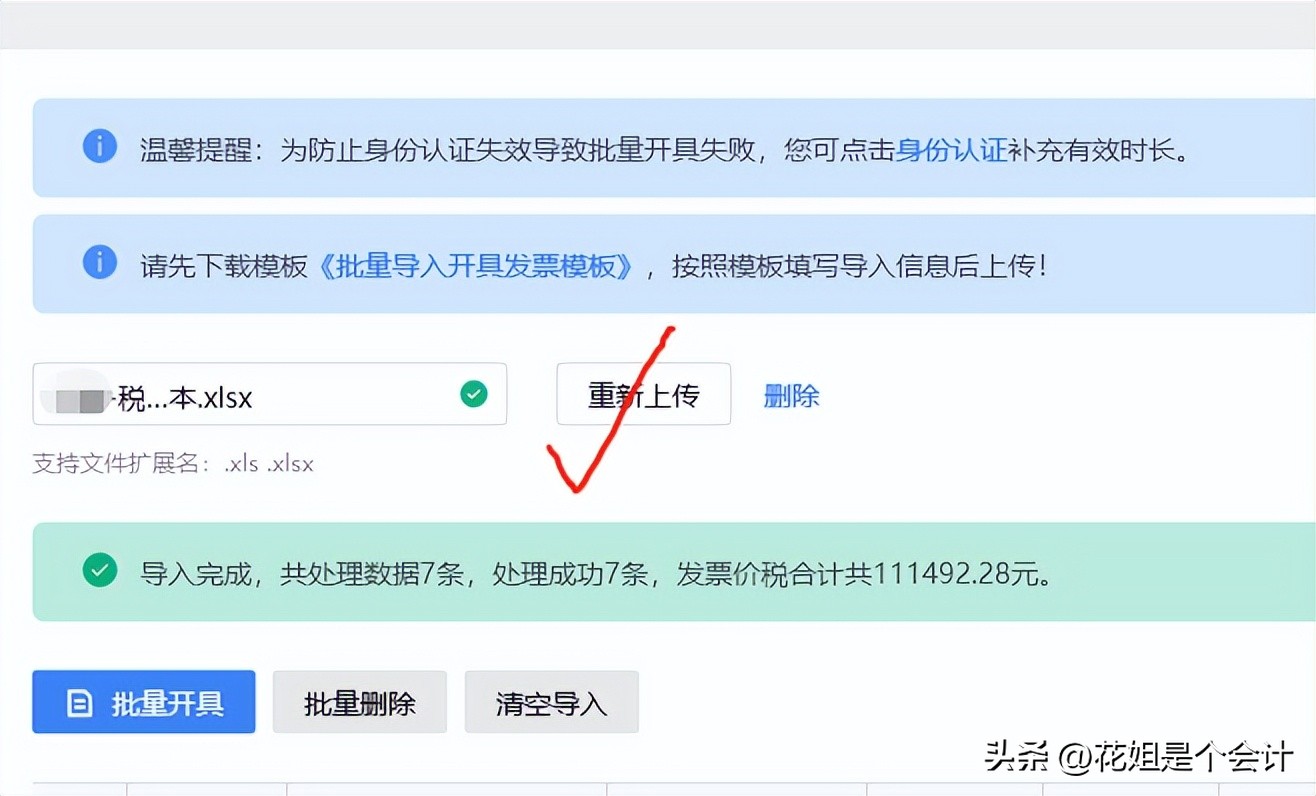Click the success checkmark in the green import banner
The width and height of the screenshot is (1316, 796).
point(99,571)
